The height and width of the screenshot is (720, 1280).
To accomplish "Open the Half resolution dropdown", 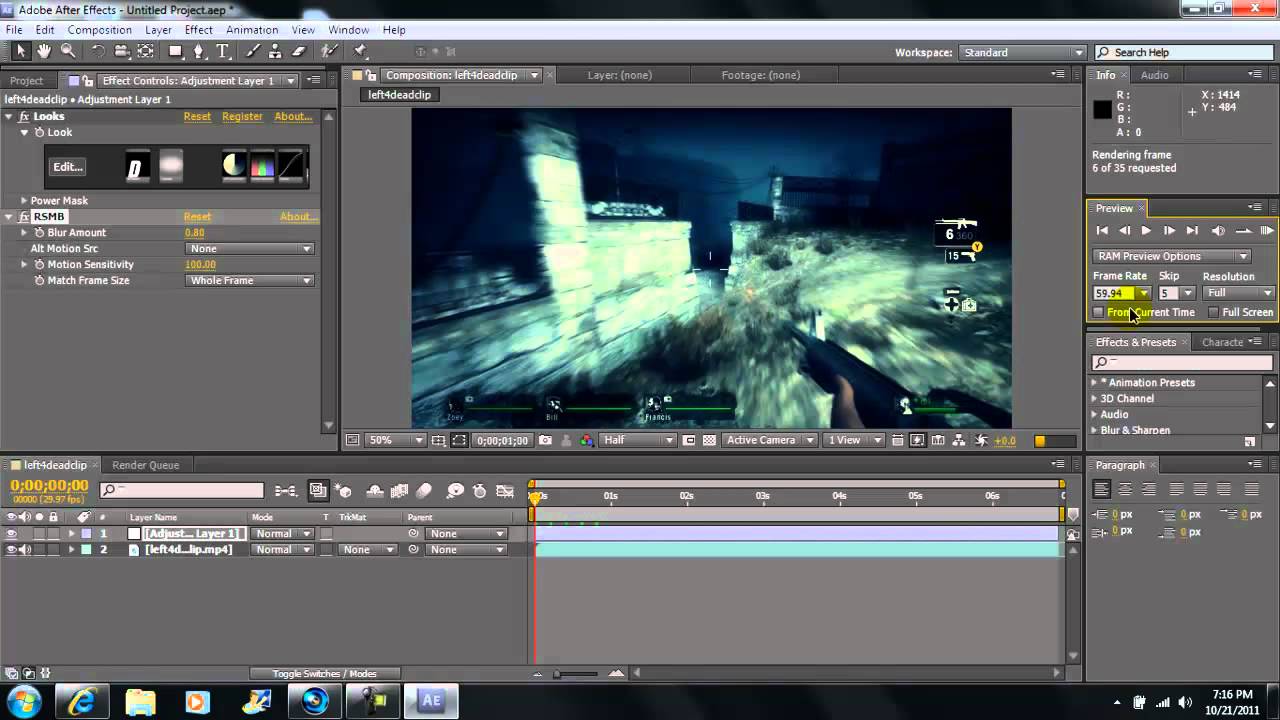I will coord(639,440).
